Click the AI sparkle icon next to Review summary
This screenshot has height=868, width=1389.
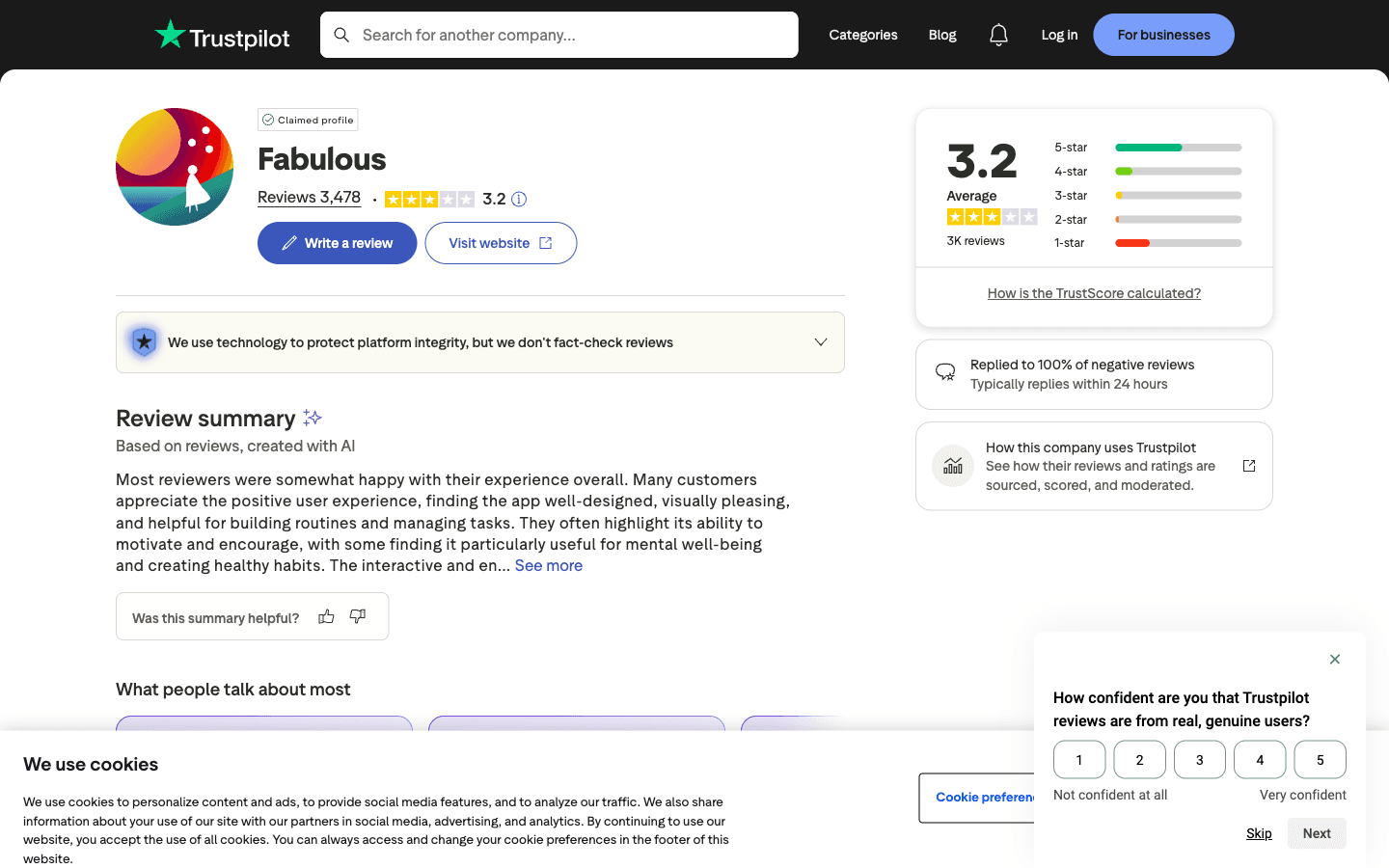point(311,417)
